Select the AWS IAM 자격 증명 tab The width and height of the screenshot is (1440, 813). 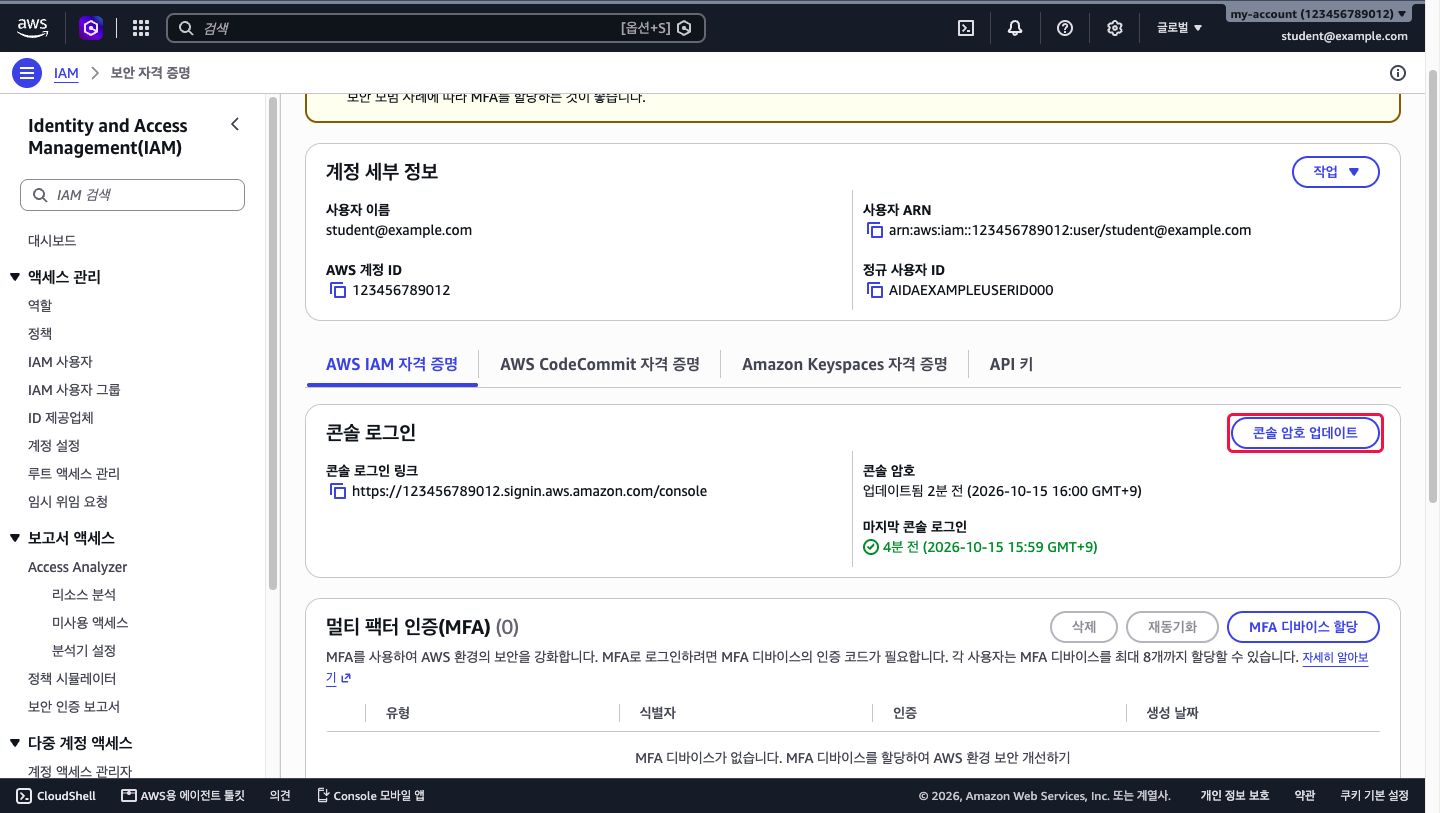(392, 364)
